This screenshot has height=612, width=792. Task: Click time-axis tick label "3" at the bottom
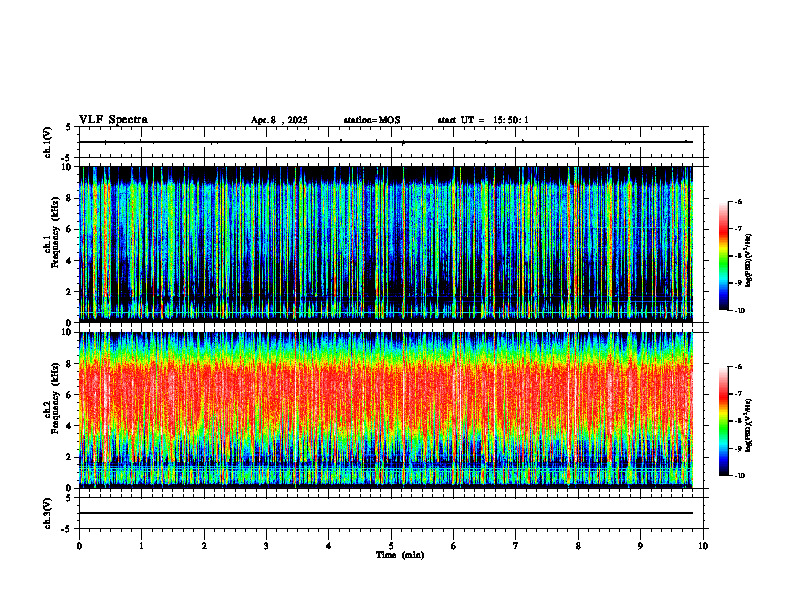[x=266, y=546]
